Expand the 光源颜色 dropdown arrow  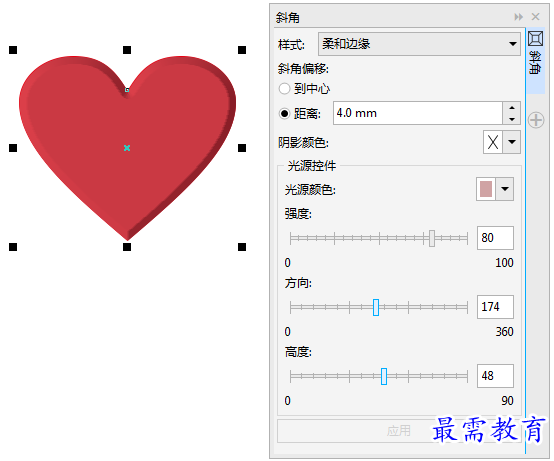pos(505,189)
